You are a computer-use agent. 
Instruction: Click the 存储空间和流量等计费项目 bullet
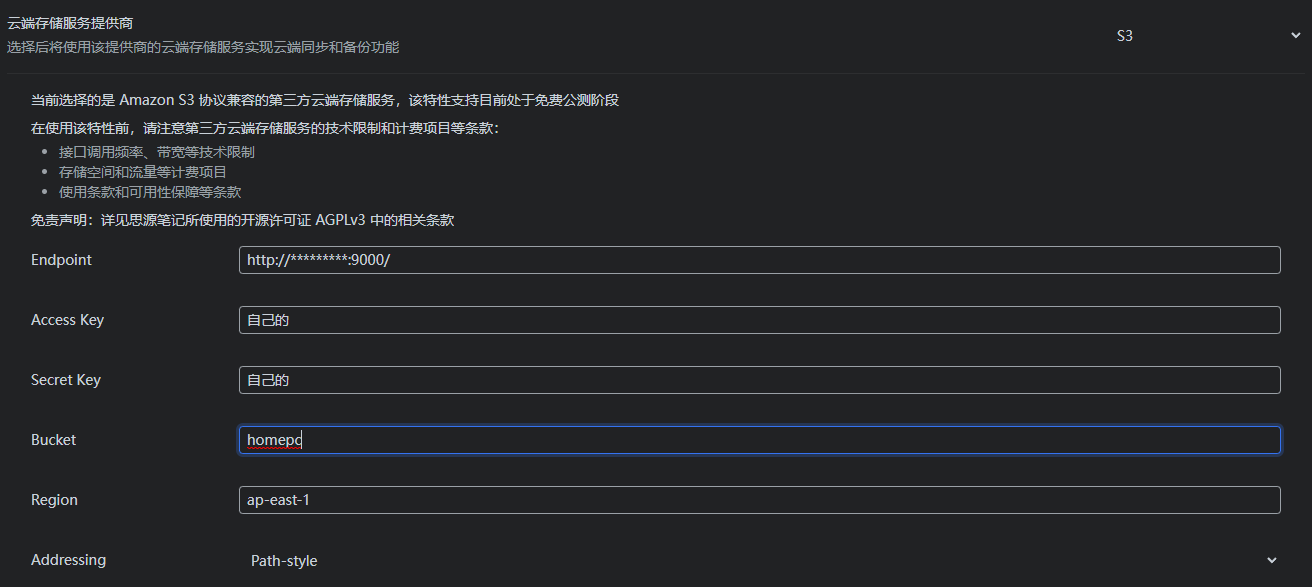coord(142,172)
